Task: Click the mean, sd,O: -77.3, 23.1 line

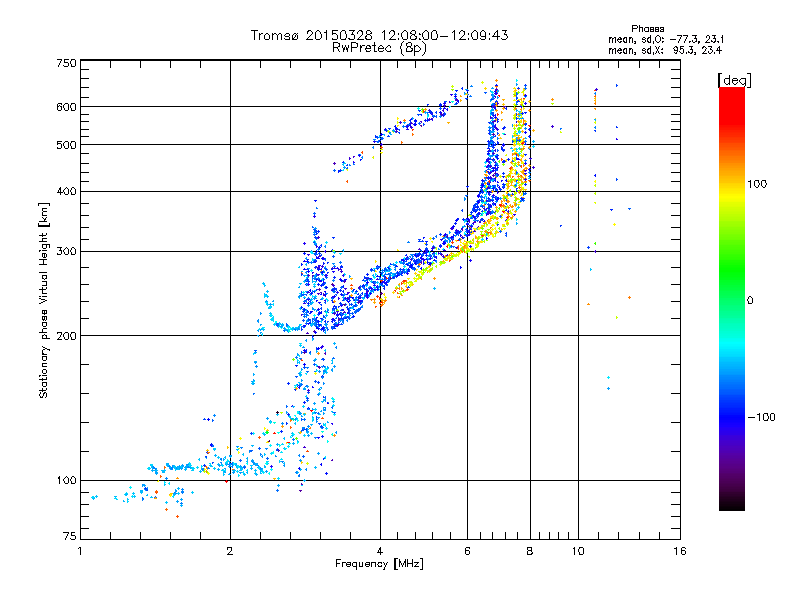Action: pyautogui.click(x=666, y=39)
